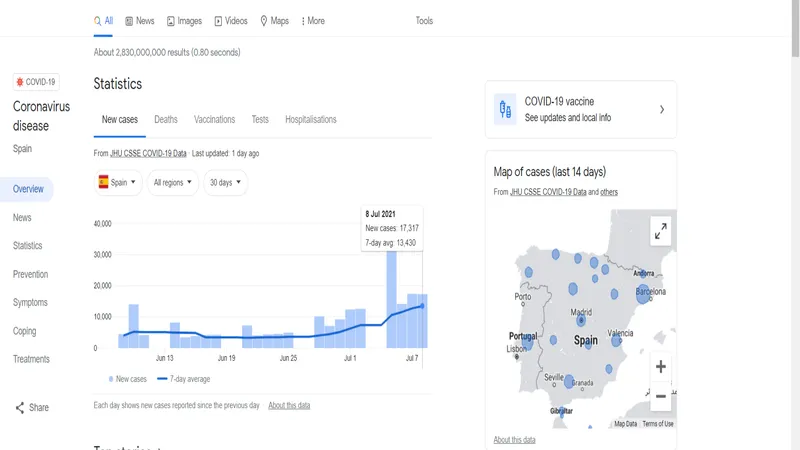The height and width of the screenshot is (450, 800).
Task: Click the tallest bar in the cases chart
Action: 391,299
